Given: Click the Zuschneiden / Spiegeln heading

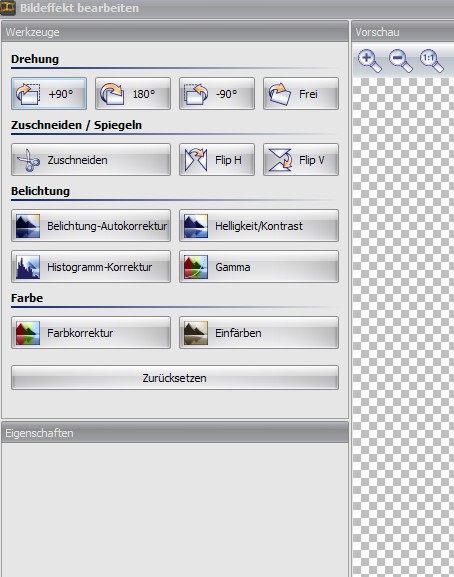Looking at the screenshot, I should pos(76,125).
